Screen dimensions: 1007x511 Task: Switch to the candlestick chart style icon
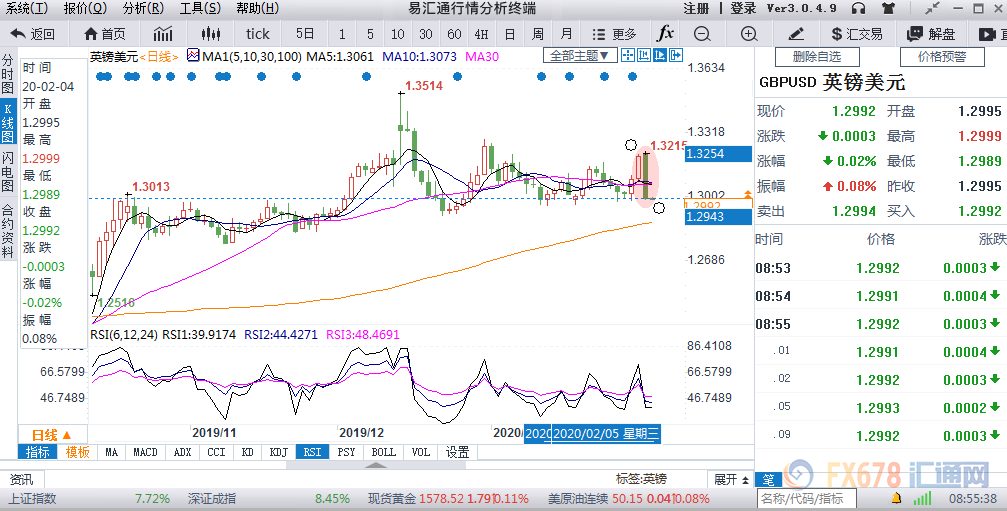[211, 34]
